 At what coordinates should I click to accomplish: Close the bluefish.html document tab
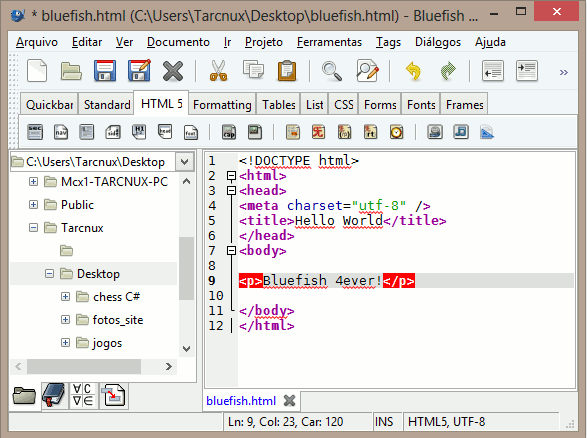click(x=289, y=401)
